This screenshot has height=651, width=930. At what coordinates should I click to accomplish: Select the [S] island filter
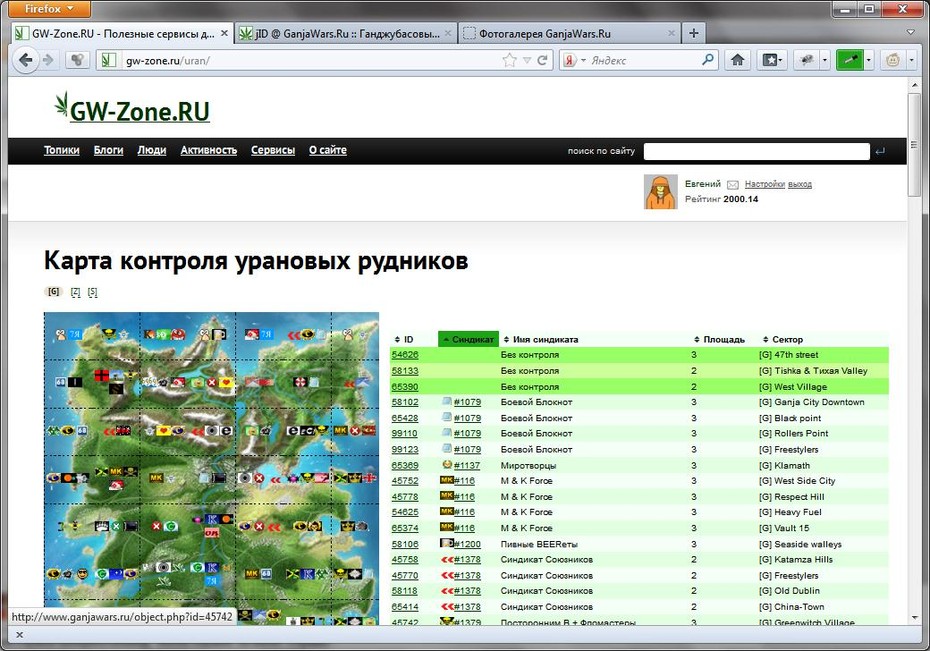click(x=93, y=292)
